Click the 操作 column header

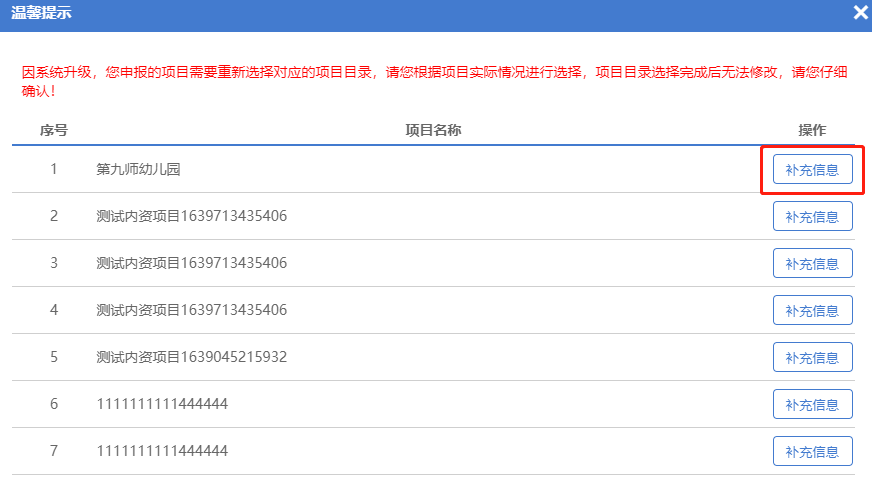[x=812, y=131]
